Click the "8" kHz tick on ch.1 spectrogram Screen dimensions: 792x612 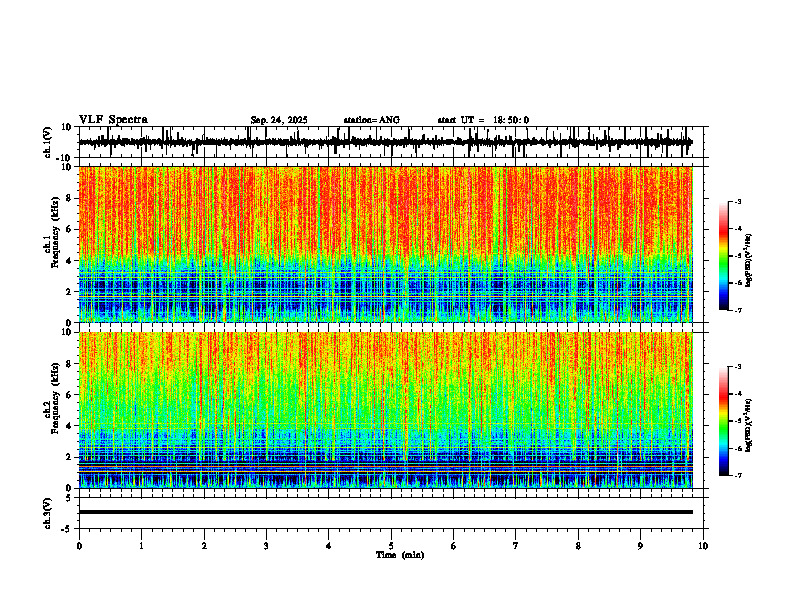coord(71,198)
